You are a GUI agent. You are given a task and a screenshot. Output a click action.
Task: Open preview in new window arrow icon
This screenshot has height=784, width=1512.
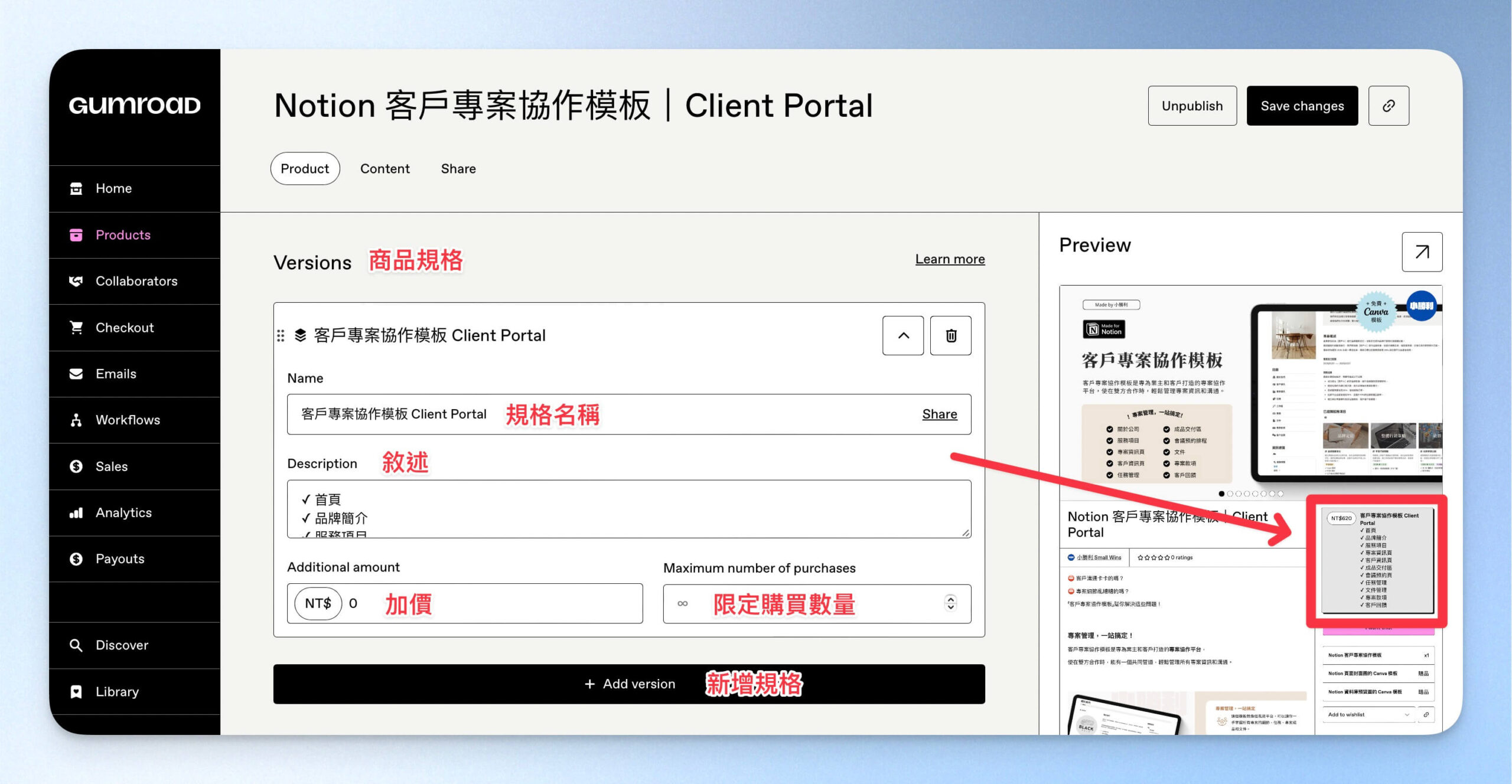(x=1422, y=252)
